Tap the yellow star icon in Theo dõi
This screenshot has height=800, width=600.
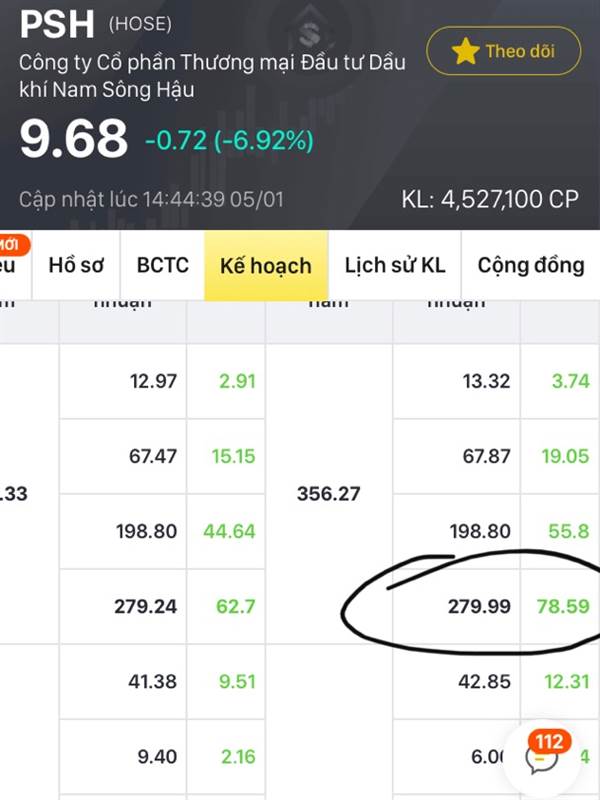tap(465, 51)
